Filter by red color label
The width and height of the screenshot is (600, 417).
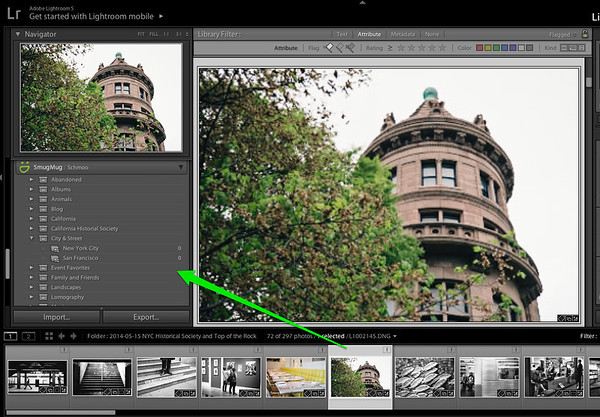(479, 48)
